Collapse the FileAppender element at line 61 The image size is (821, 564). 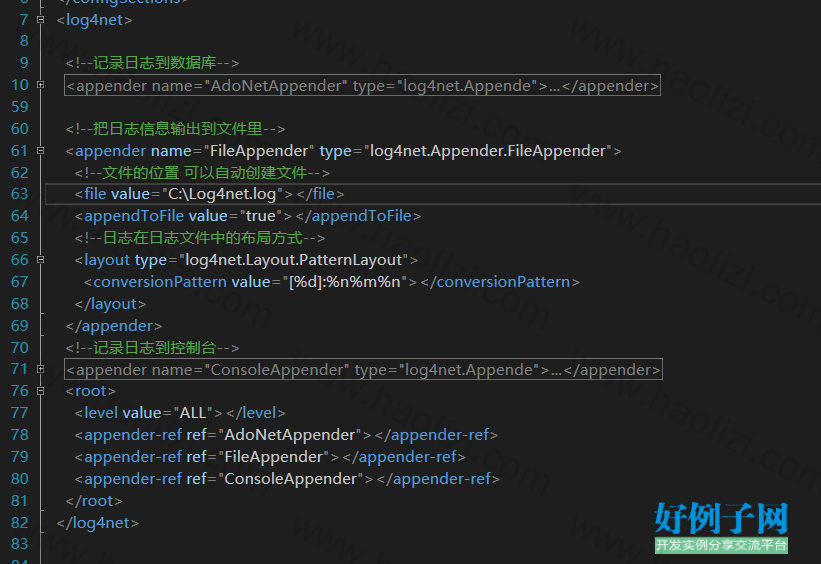click(x=41, y=151)
